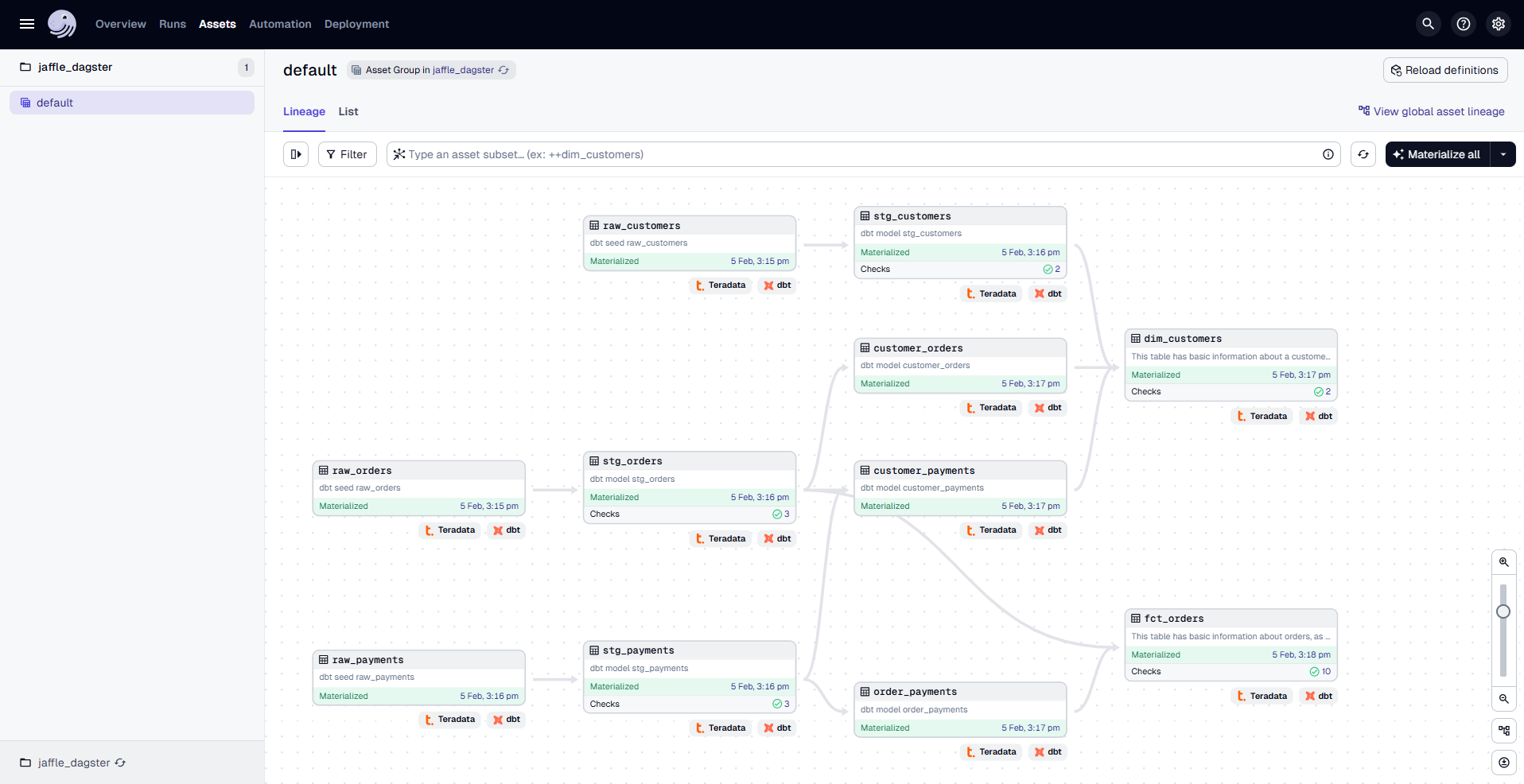Select the order_payments asset node

(x=960, y=710)
